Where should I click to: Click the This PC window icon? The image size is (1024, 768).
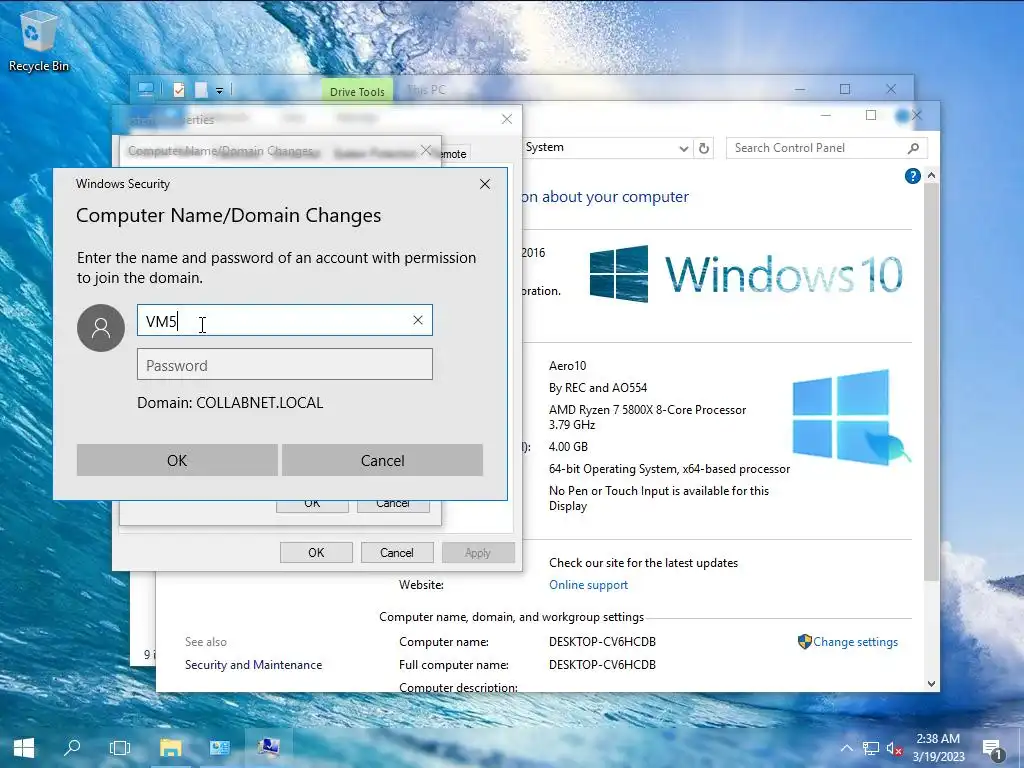[x=145, y=90]
